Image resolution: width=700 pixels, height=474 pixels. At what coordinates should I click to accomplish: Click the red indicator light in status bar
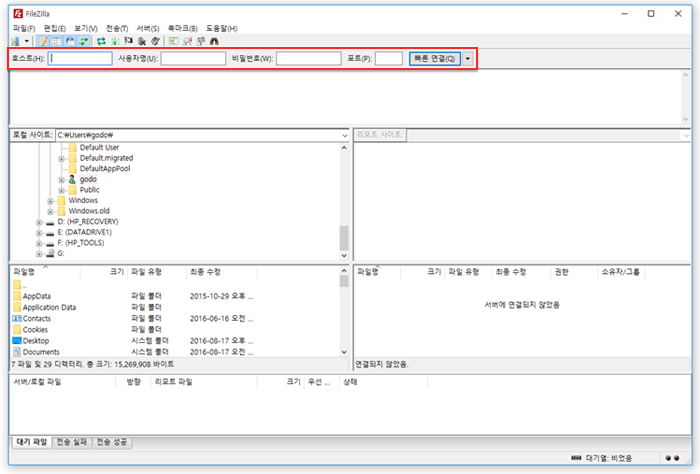(x=676, y=458)
